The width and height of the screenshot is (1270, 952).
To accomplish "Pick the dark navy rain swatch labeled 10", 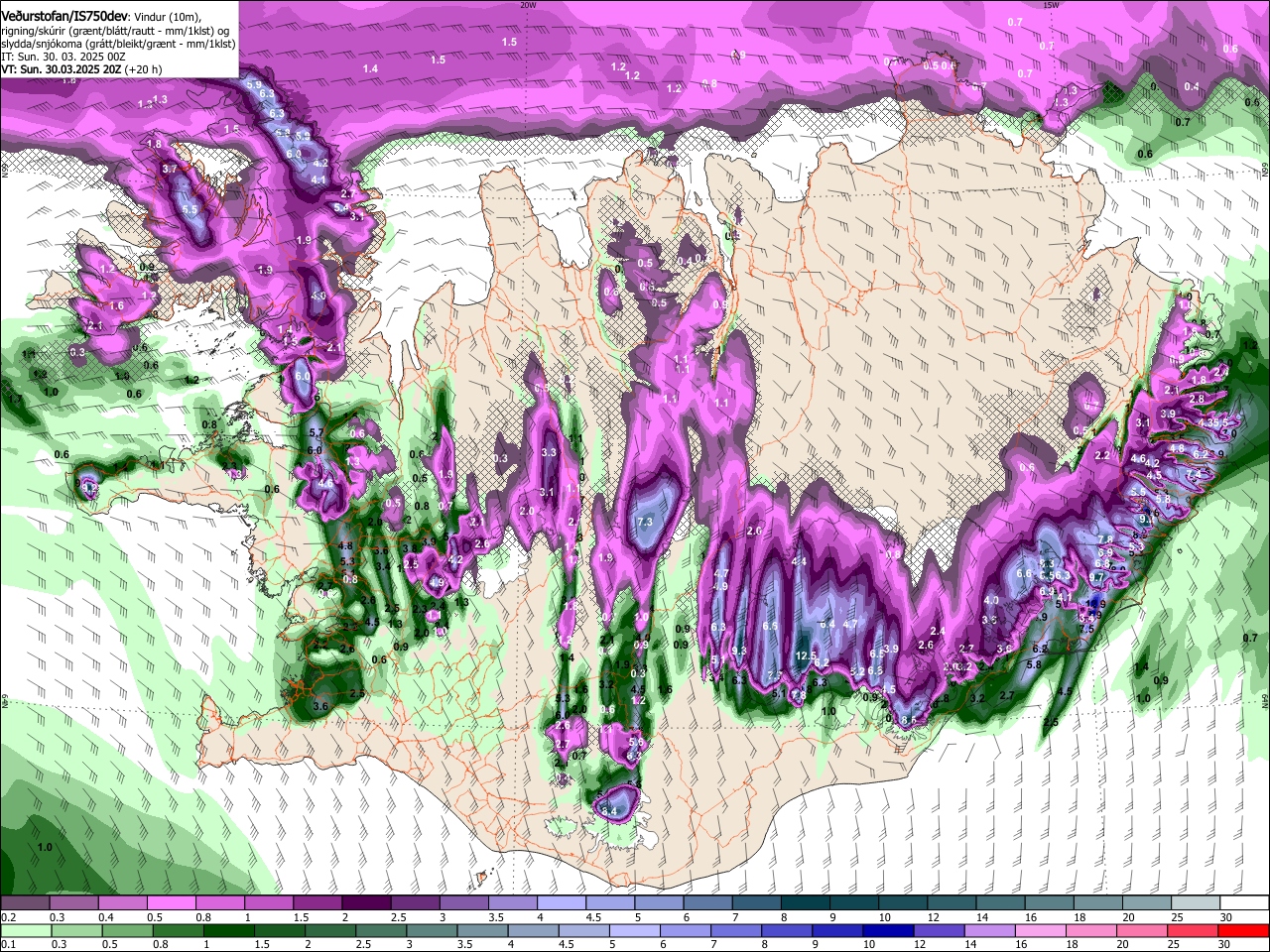I will (890, 931).
